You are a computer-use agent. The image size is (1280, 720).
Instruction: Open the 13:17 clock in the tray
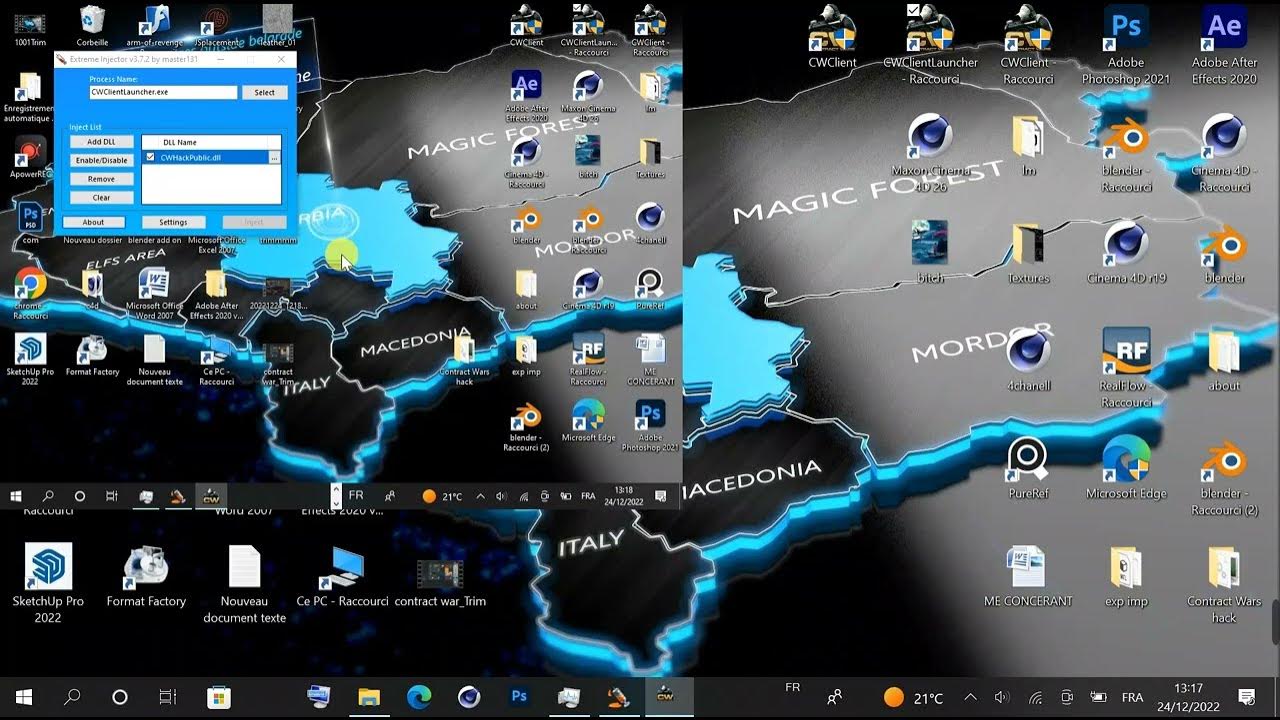[1188, 697]
